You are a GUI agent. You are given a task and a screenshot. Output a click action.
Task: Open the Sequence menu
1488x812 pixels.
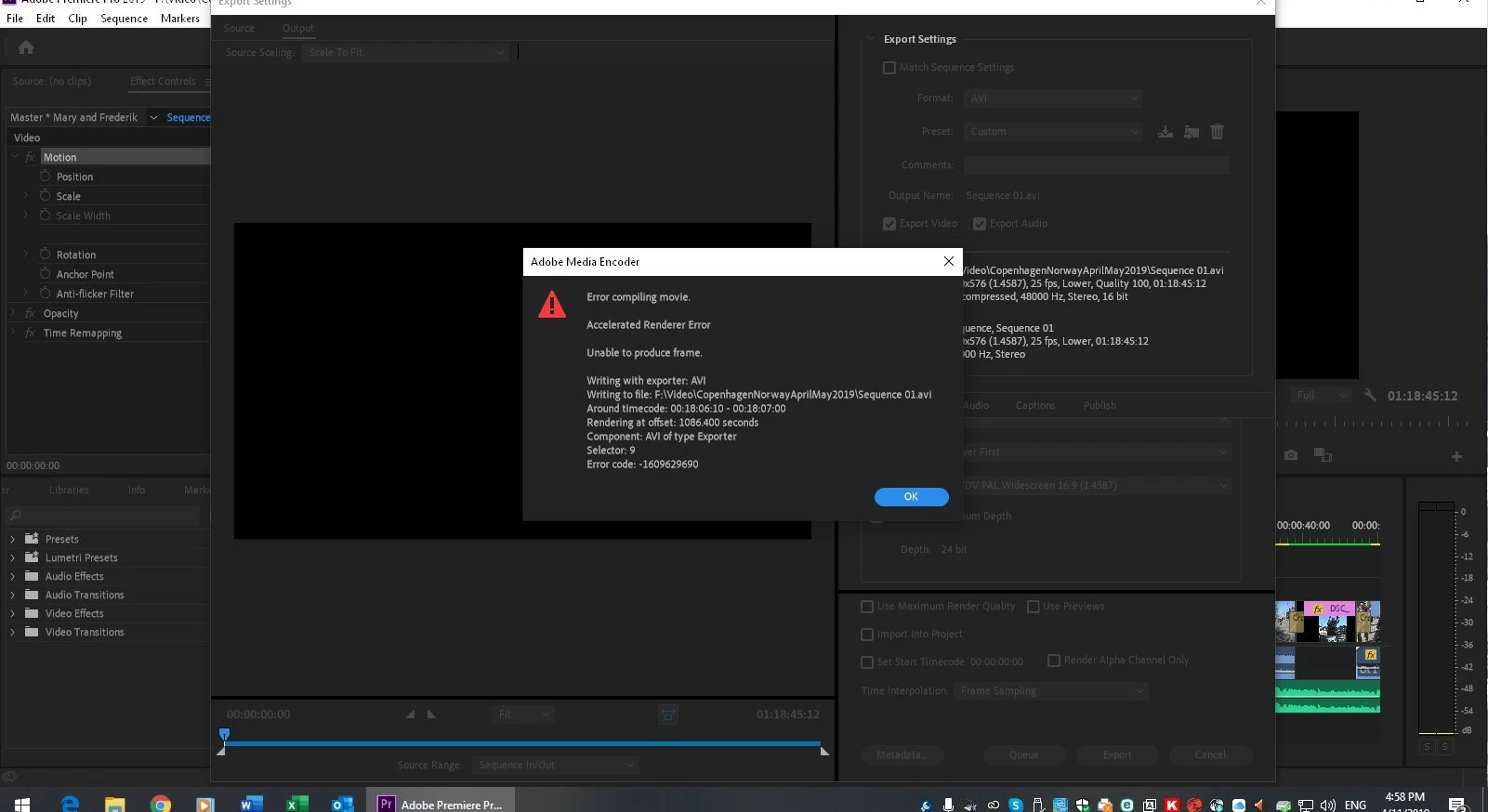pyautogui.click(x=124, y=18)
